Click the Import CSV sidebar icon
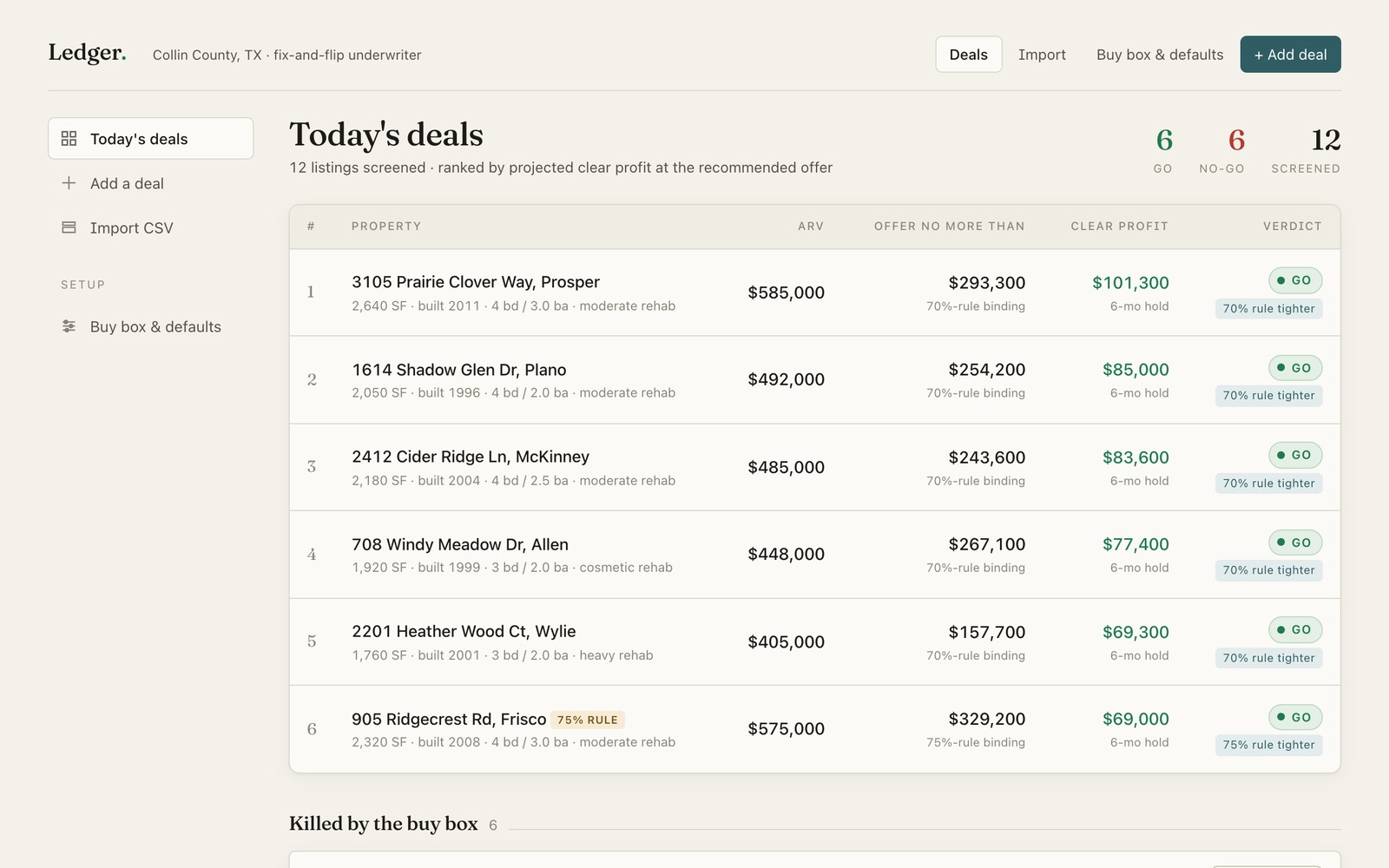 (69, 227)
